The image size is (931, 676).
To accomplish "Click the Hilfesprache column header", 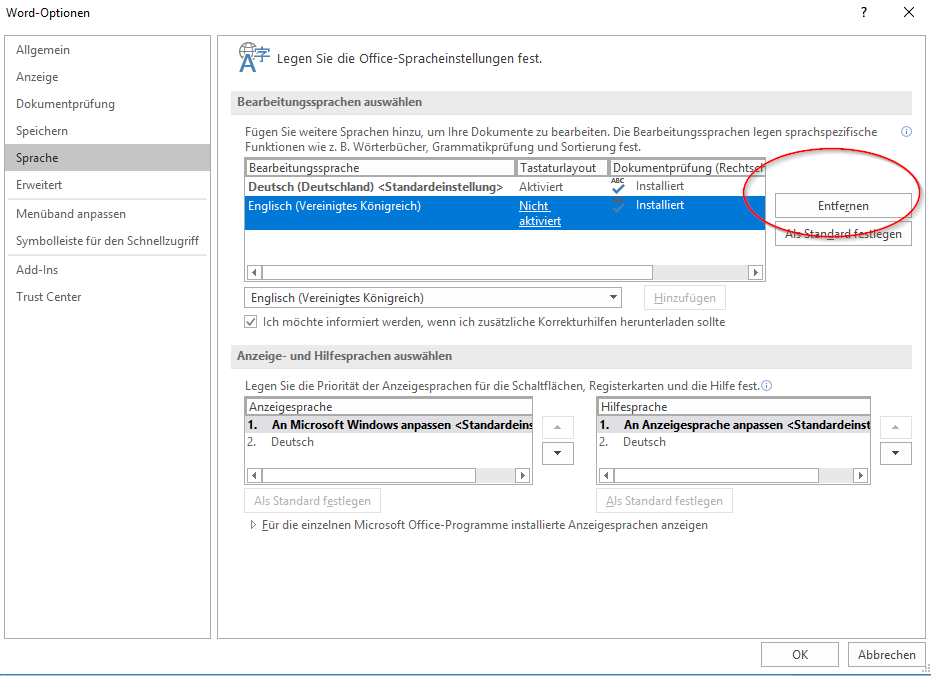I will pyautogui.click(x=733, y=407).
